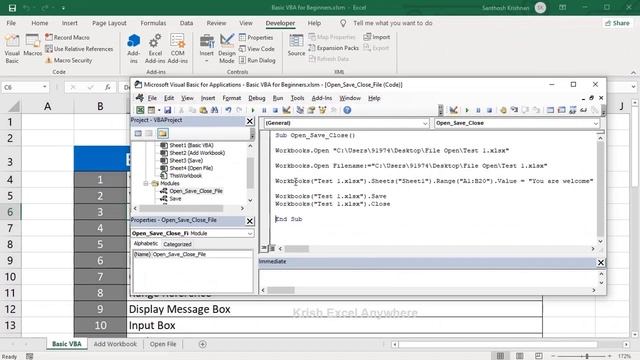640x360 pixels.
Task: Click the blue Help question mark icon
Action: (x=347, y=110)
